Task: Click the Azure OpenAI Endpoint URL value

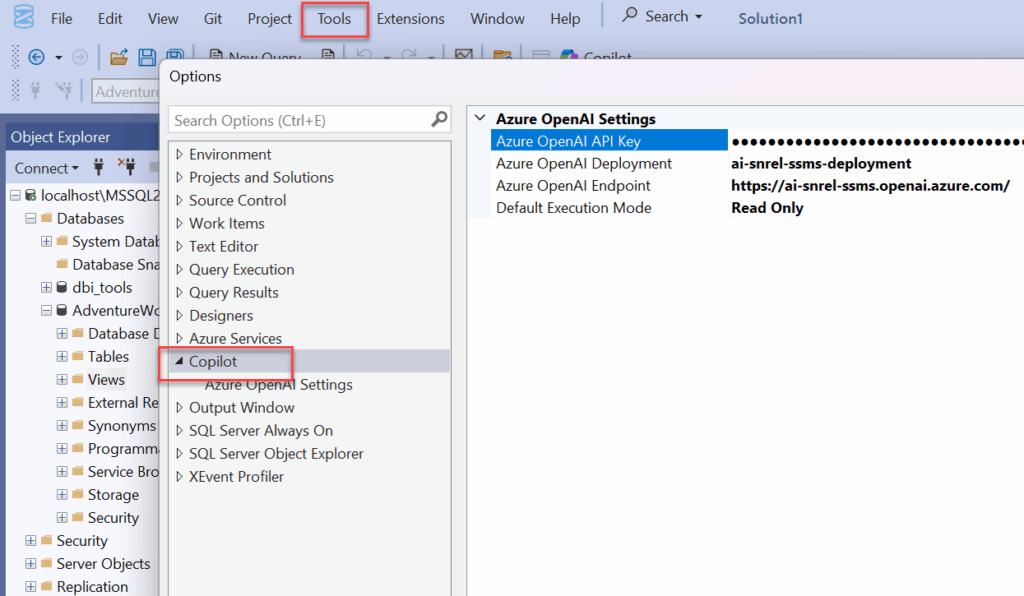Action: pos(871,185)
